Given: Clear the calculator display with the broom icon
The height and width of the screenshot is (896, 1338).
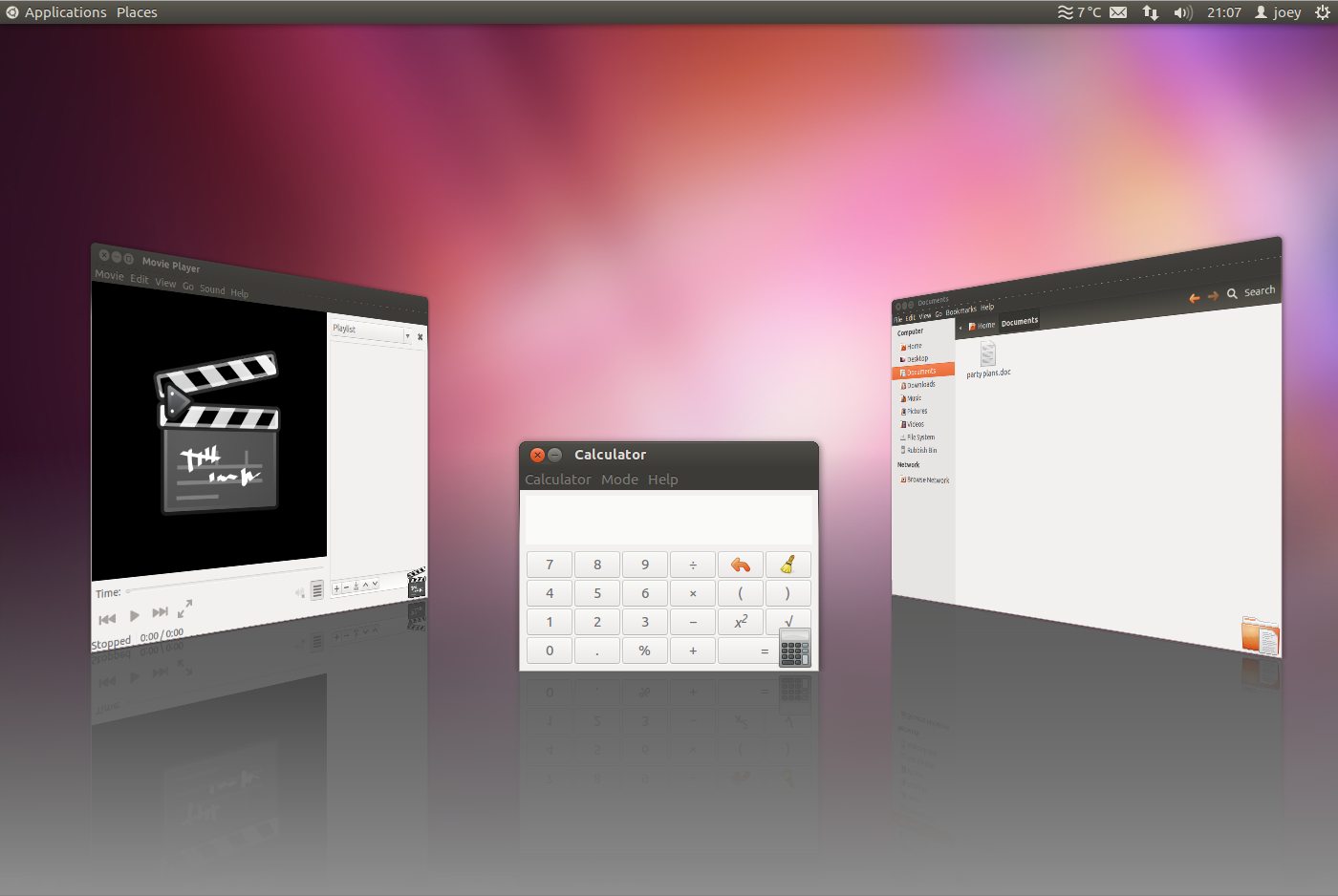Looking at the screenshot, I should 787,564.
